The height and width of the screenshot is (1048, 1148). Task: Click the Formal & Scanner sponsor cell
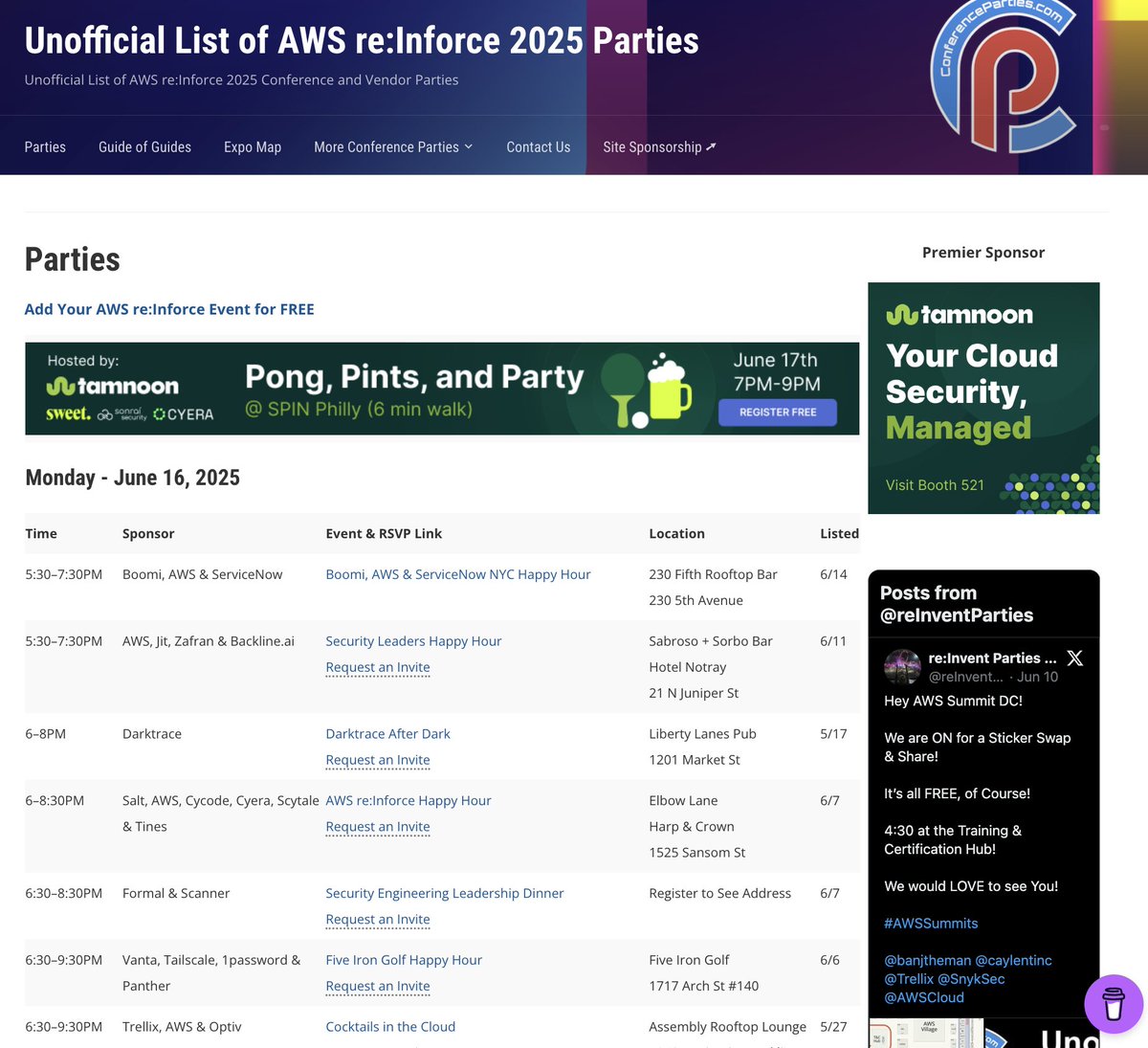pyautogui.click(x=176, y=893)
